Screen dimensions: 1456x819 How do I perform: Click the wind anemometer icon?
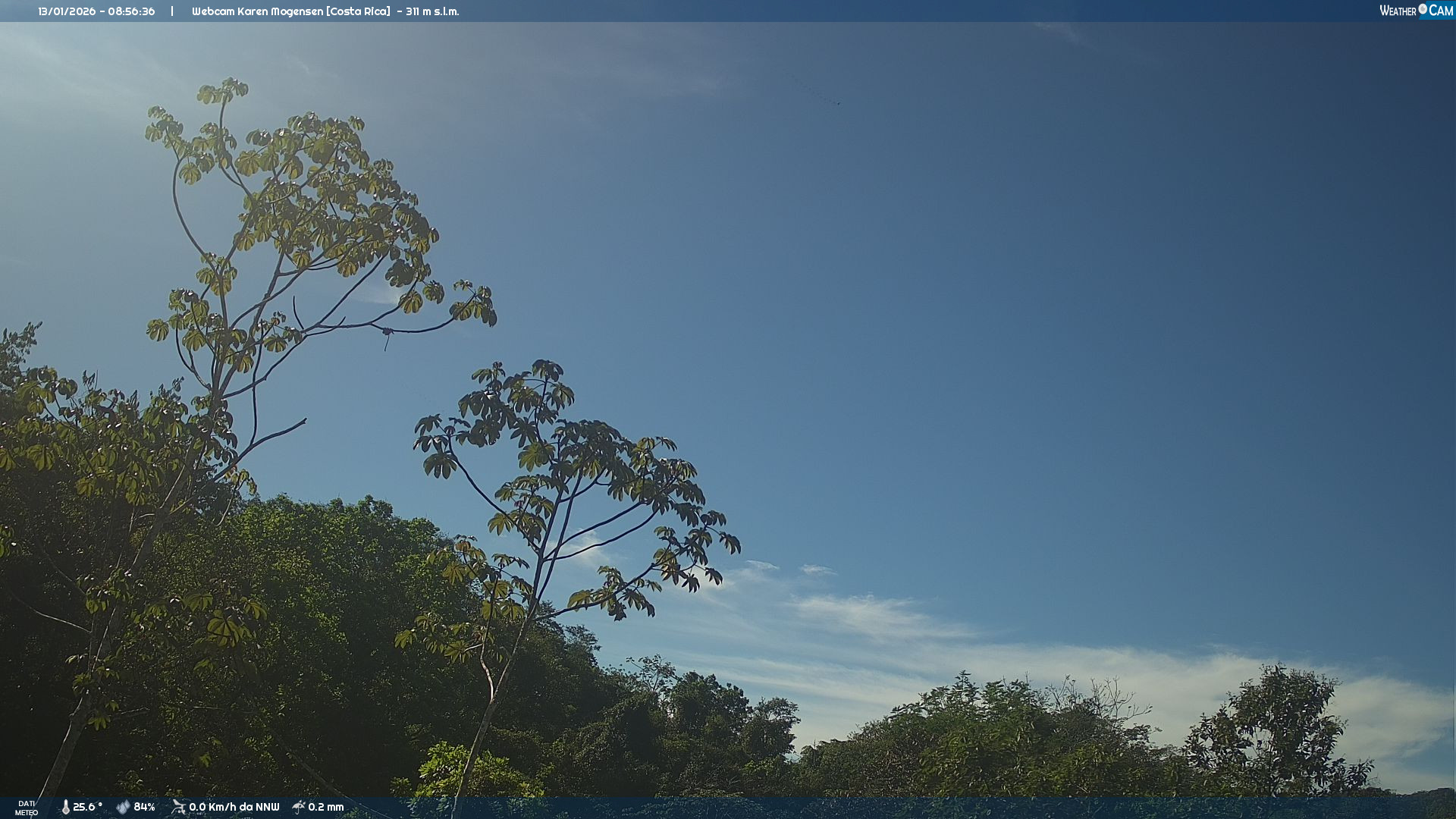pos(178,807)
